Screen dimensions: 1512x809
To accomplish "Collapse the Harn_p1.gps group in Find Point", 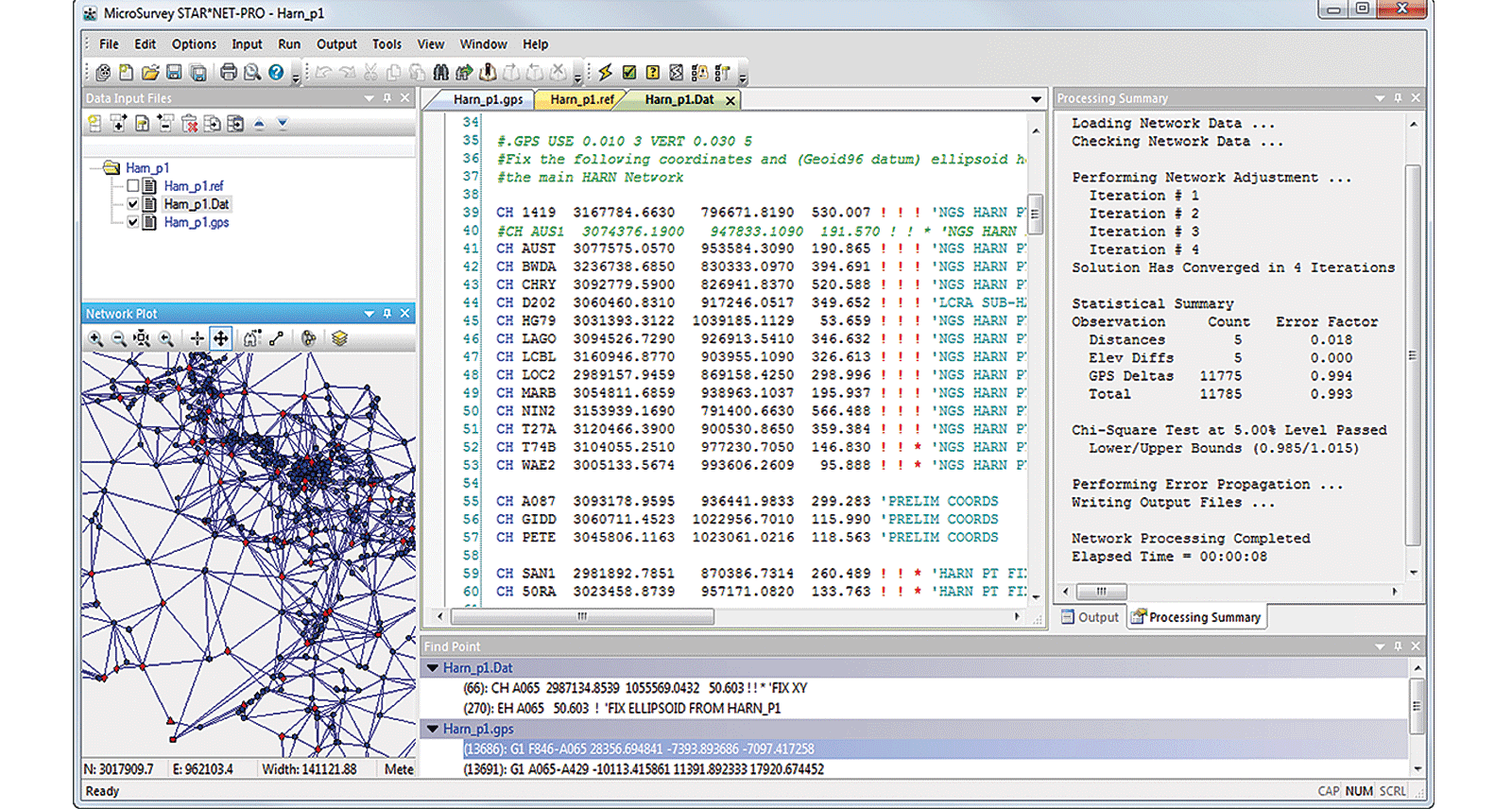I will [x=433, y=730].
